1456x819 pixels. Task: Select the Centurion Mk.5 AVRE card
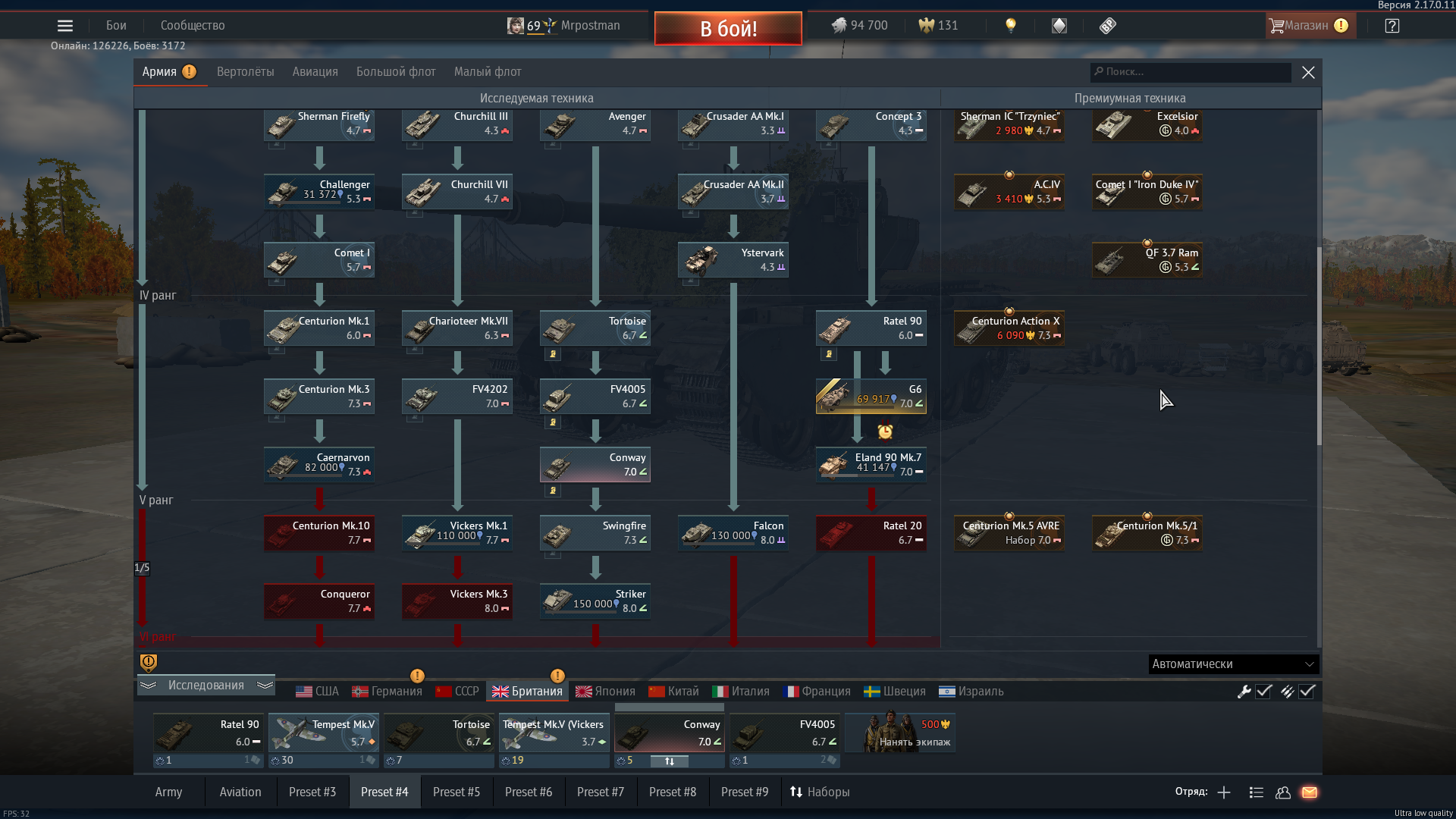tap(1009, 533)
